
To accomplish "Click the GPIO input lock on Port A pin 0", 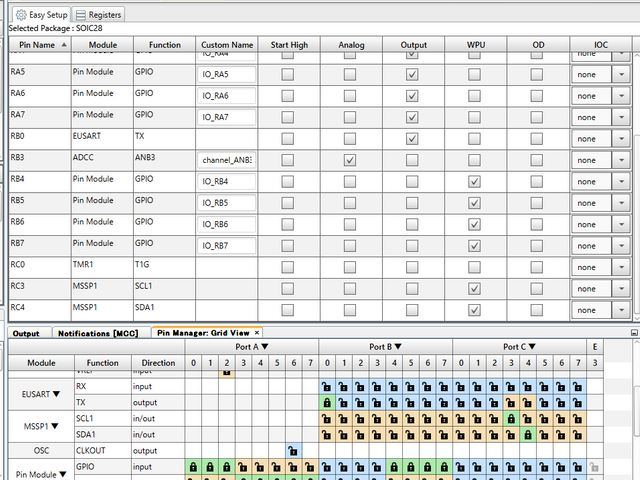I will [x=194, y=467].
